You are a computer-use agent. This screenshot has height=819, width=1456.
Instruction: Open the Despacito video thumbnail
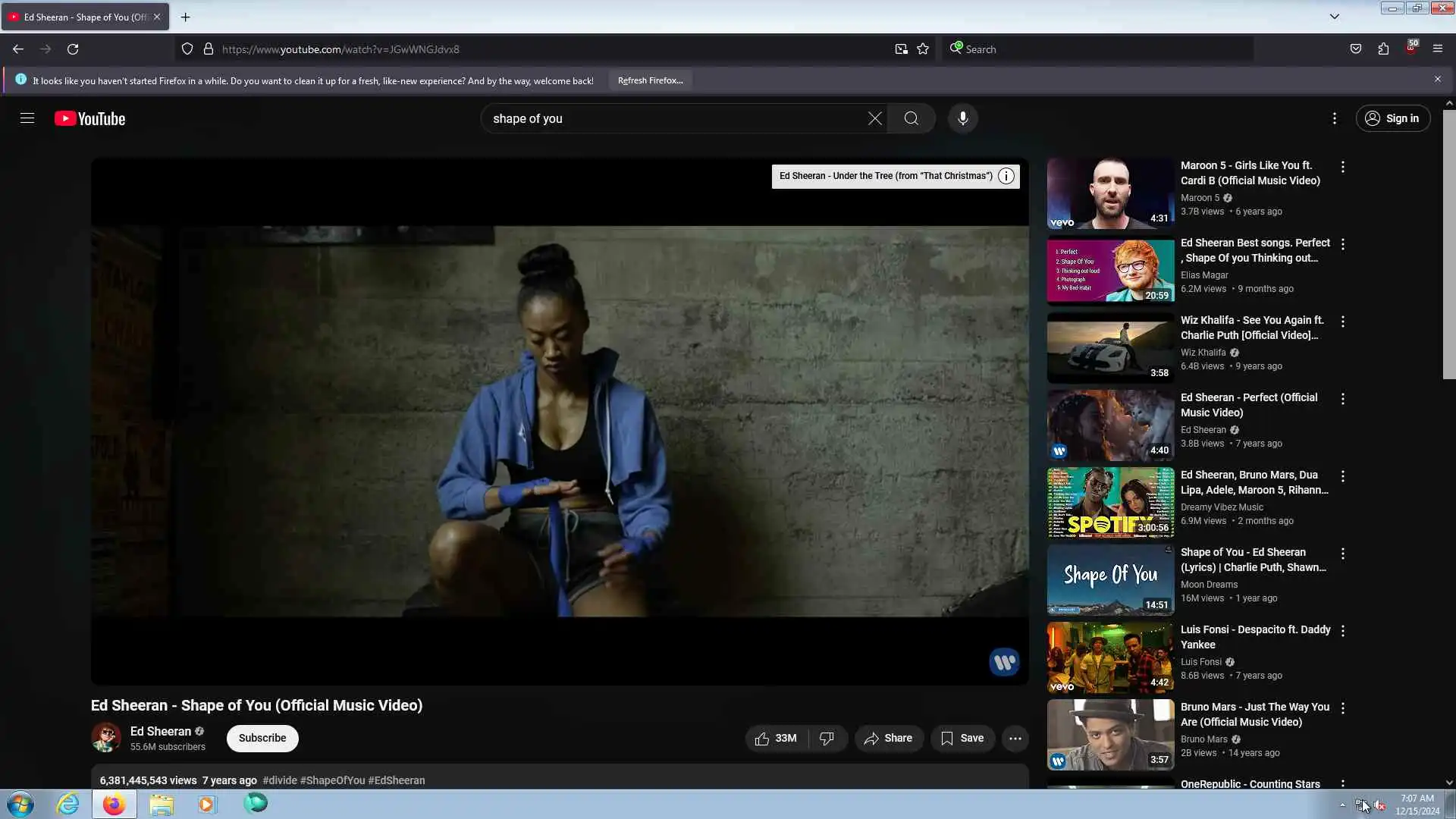point(1110,657)
